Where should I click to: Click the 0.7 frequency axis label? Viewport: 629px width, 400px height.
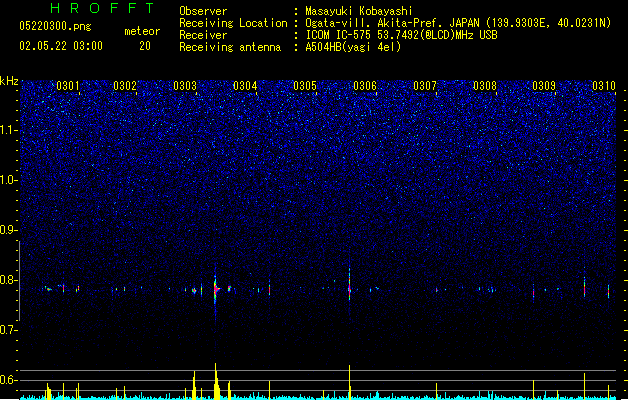click(9, 330)
